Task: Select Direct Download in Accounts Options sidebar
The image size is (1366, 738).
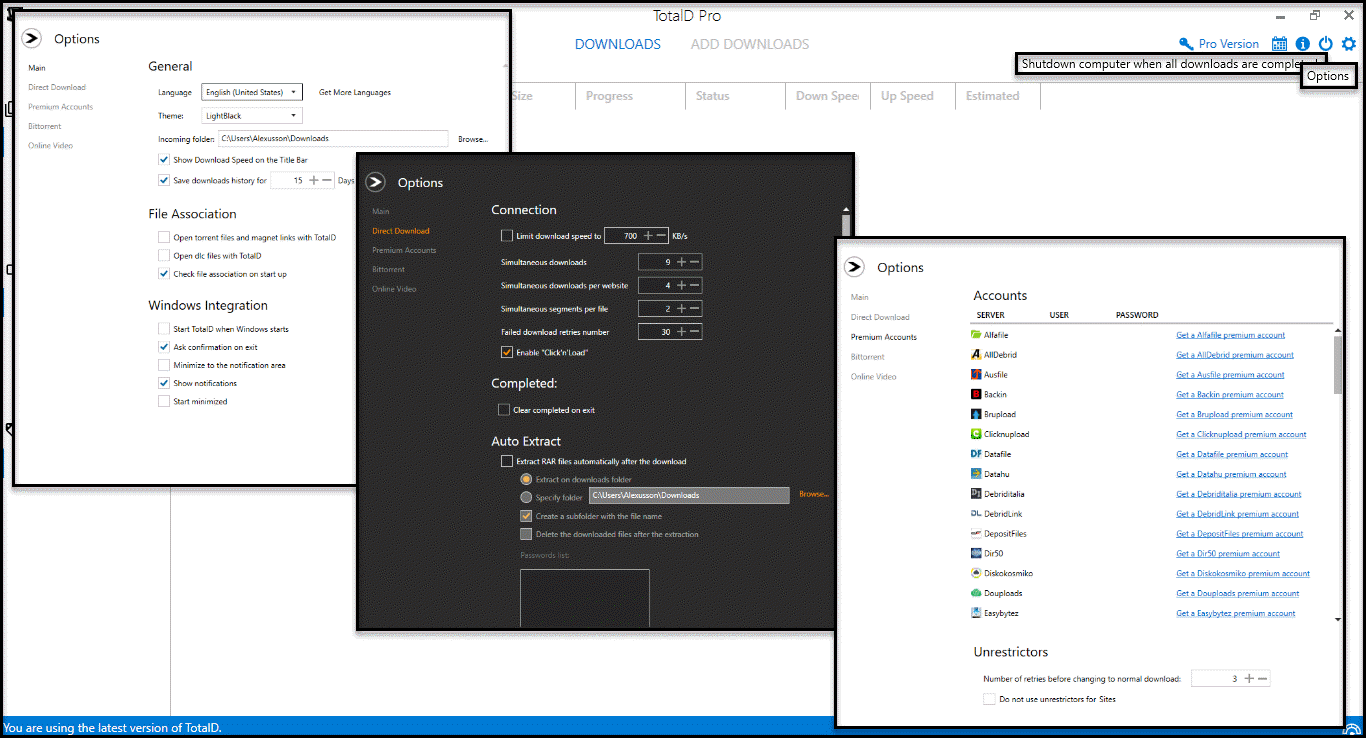Action: click(x=880, y=317)
